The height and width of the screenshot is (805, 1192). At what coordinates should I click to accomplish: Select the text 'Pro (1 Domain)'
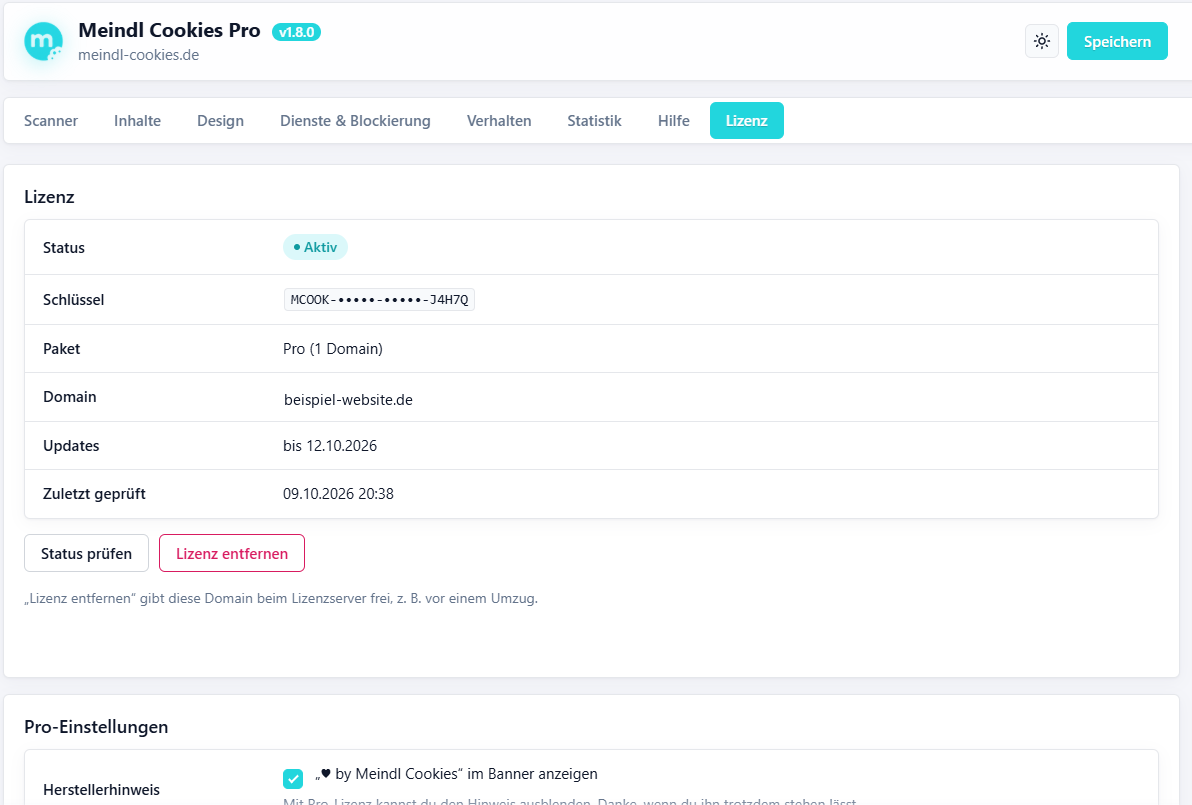[333, 349]
